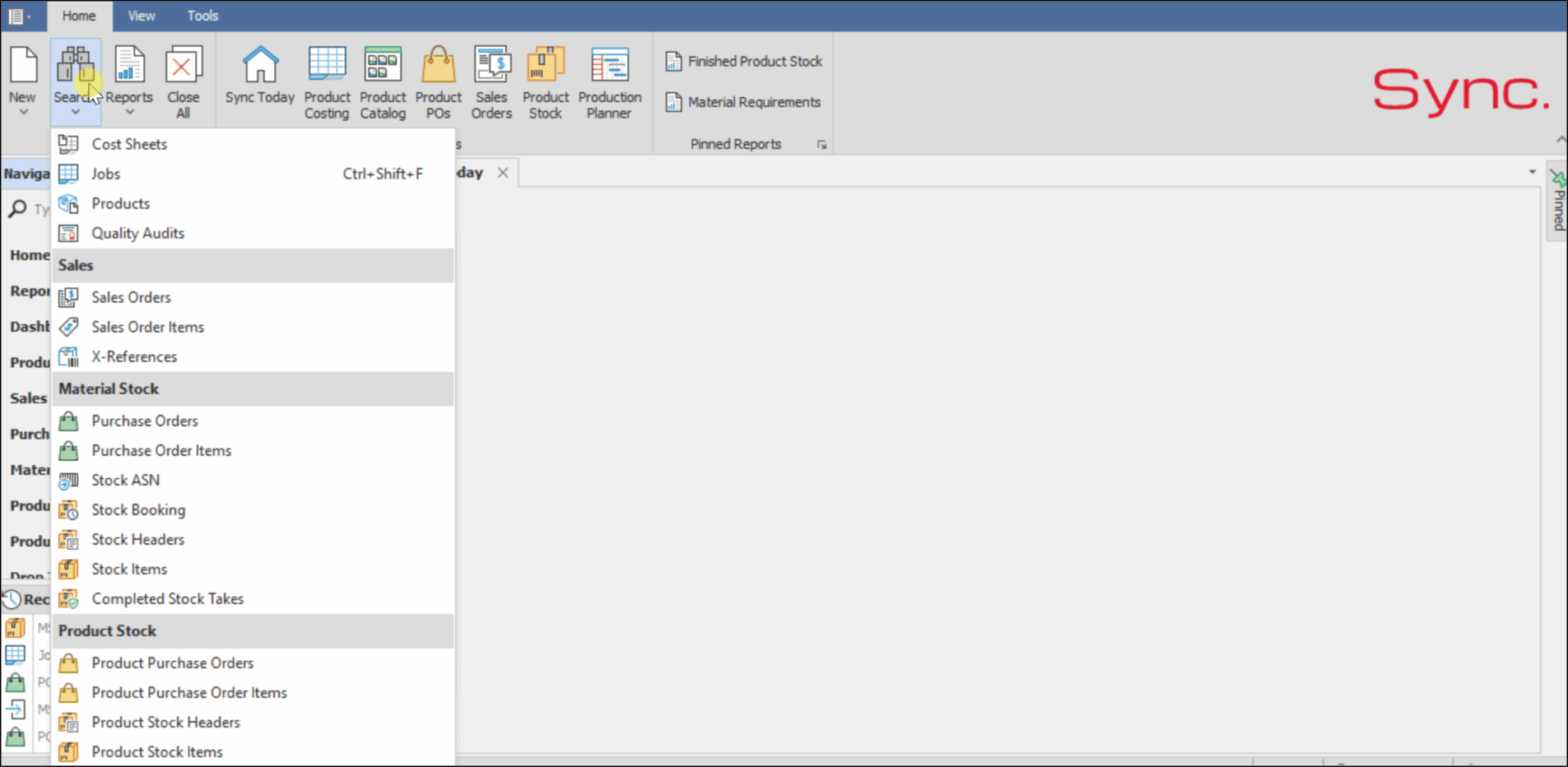Image resolution: width=1568 pixels, height=767 pixels.
Task: Switch to the View ribbon tab
Action: (x=141, y=16)
